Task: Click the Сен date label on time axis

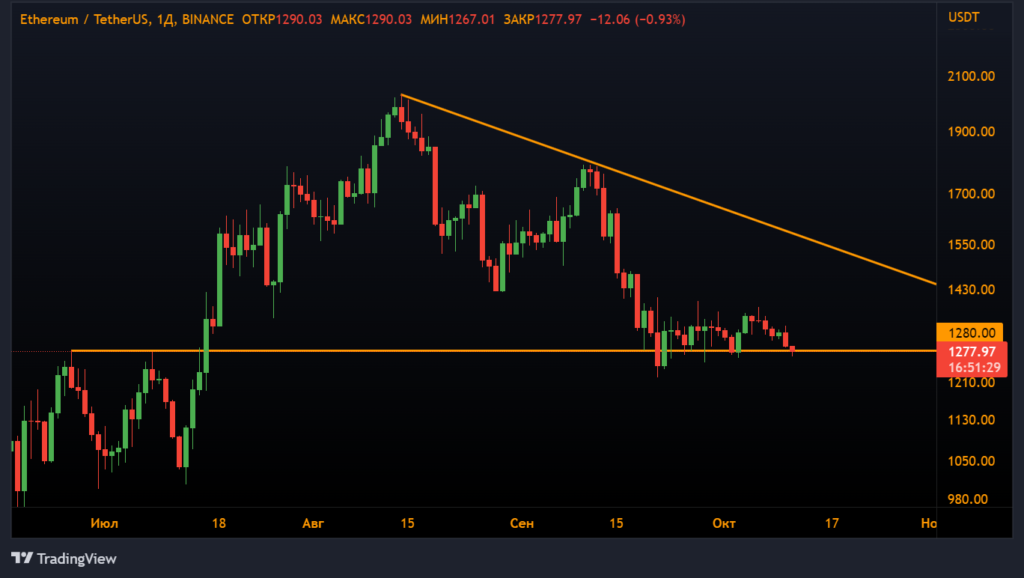Action: tap(522, 523)
